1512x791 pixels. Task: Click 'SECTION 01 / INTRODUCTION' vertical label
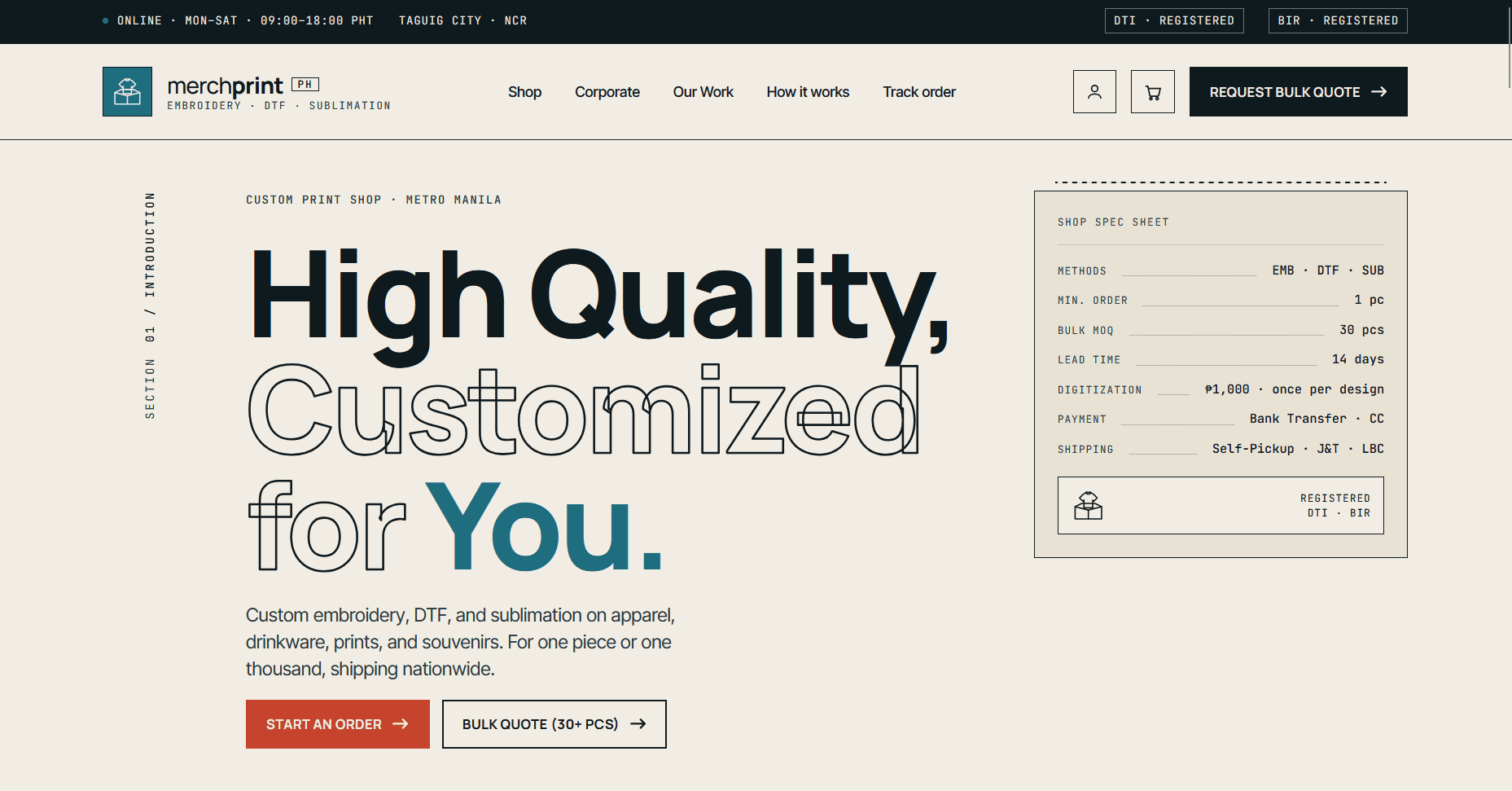pos(150,305)
